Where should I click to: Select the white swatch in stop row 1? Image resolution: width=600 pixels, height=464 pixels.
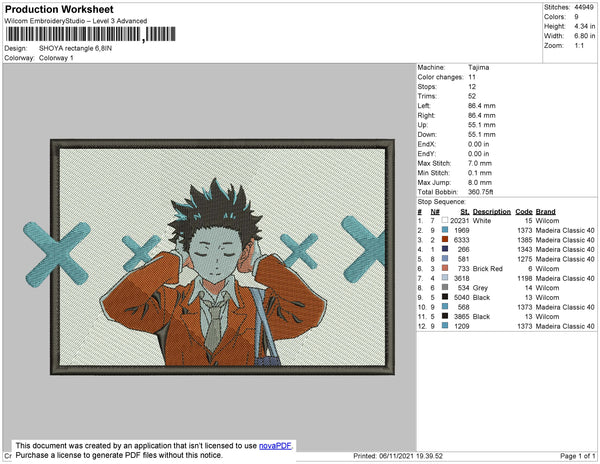coord(445,220)
